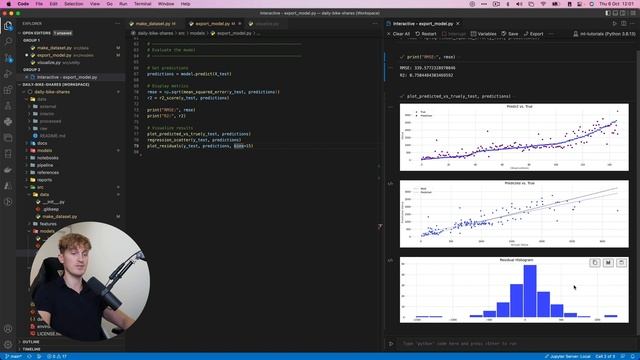Open the Docker view in activity bar
The width and height of the screenshot is (640, 360).
point(8,169)
